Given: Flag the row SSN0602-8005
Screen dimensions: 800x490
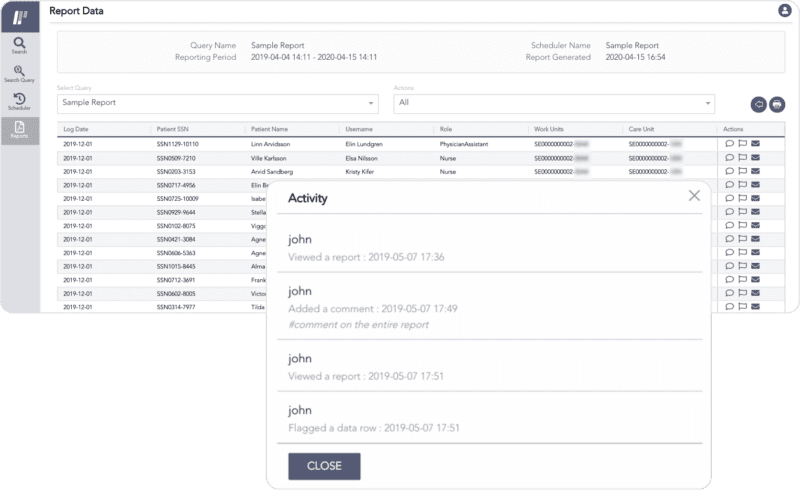Looking at the screenshot, I should coord(743,293).
